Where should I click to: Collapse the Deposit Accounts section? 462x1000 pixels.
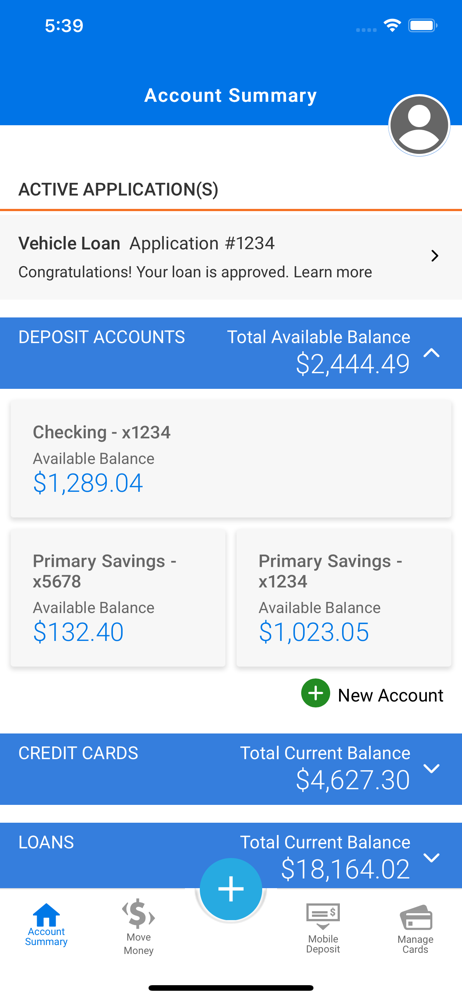click(432, 352)
